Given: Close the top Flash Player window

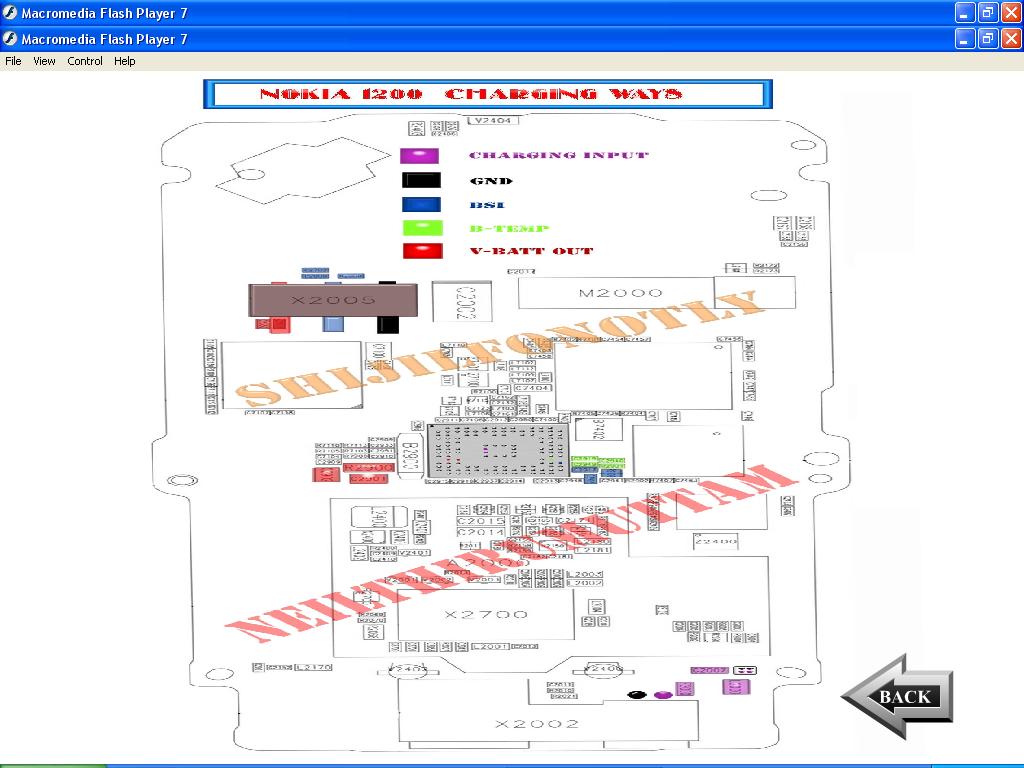Looking at the screenshot, I should (x=1012, y=12).
